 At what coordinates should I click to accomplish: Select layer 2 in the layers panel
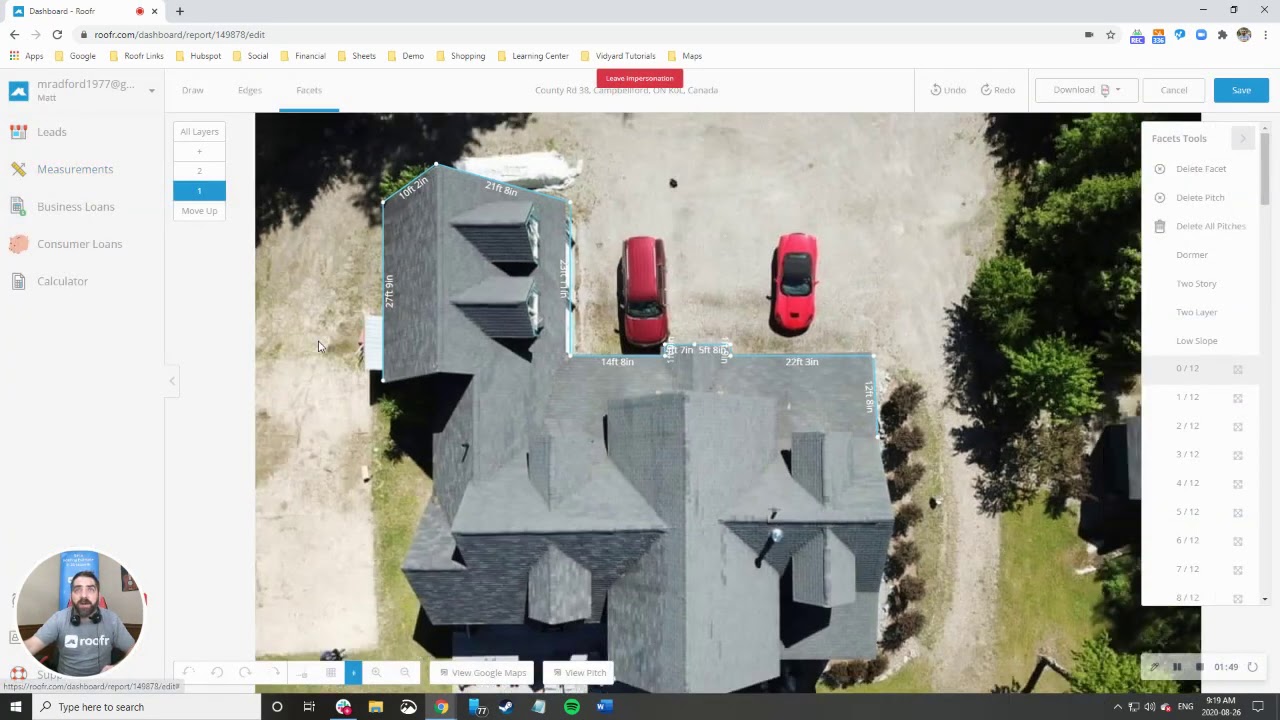(x=199, y=171)
